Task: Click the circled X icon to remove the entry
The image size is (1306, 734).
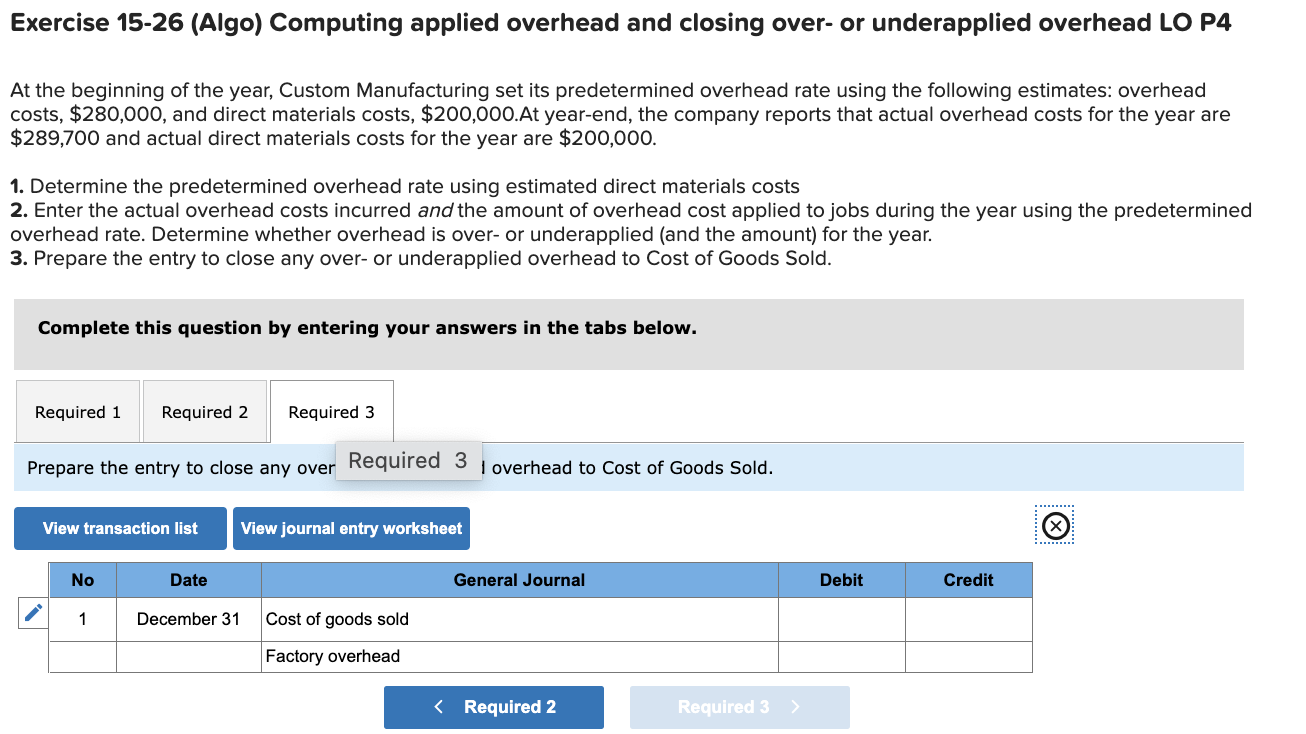Action: pyautogui.click(x=1054, y=525)
